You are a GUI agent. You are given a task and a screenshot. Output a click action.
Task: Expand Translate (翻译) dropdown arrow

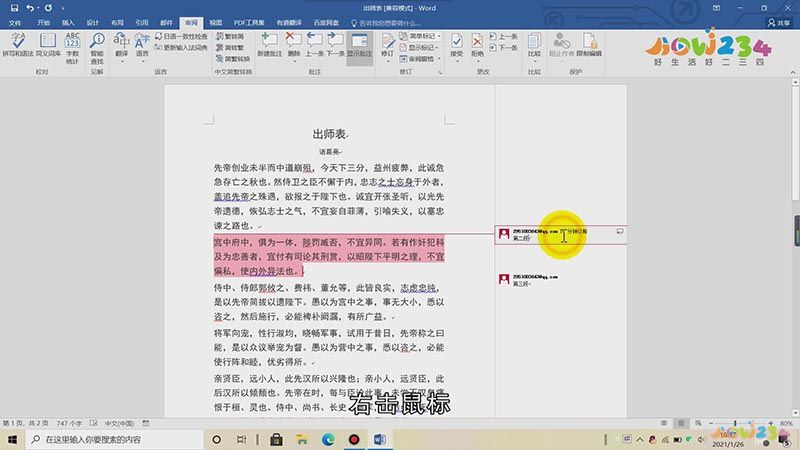122,61
